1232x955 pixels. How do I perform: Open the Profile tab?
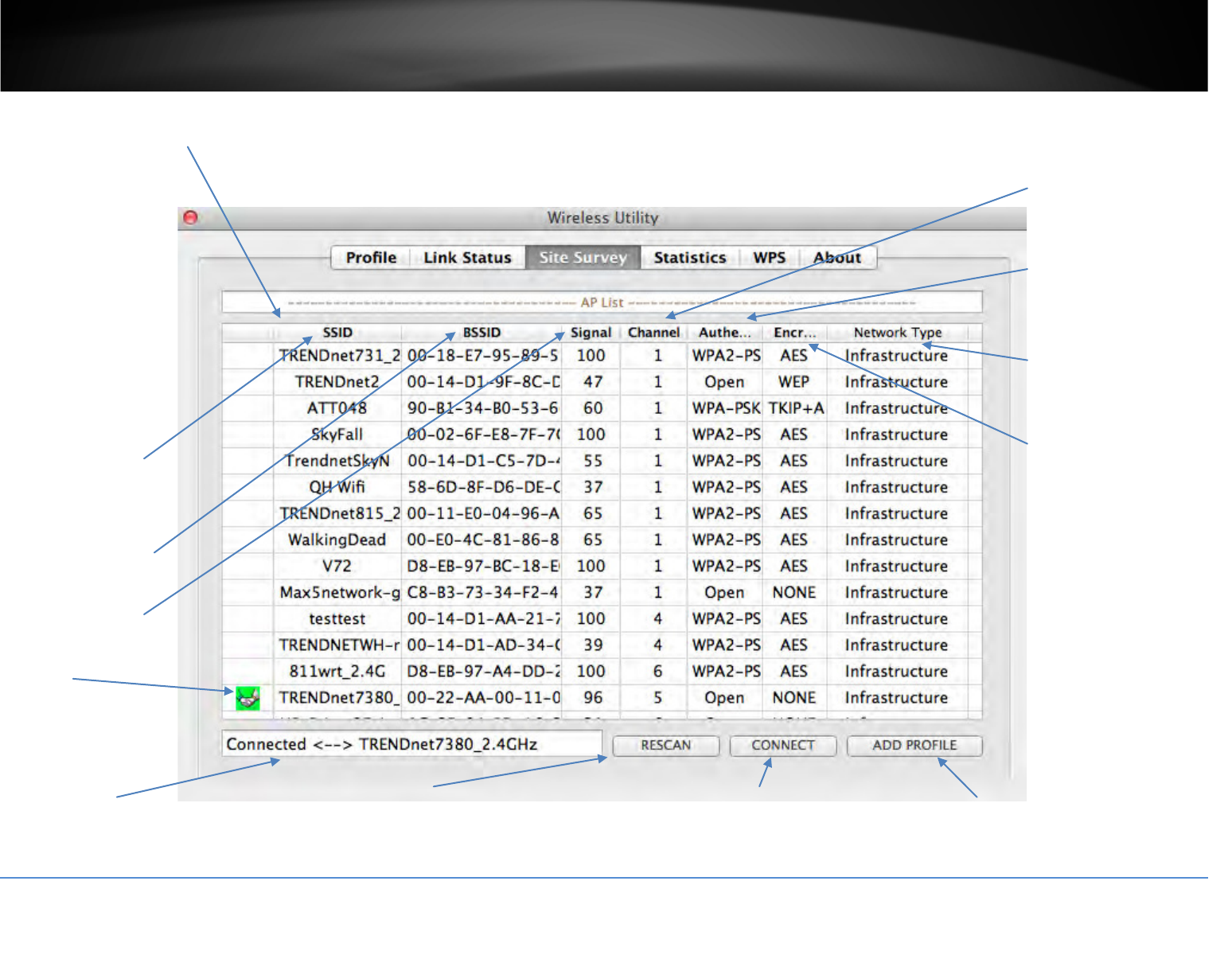click(371, 258)
